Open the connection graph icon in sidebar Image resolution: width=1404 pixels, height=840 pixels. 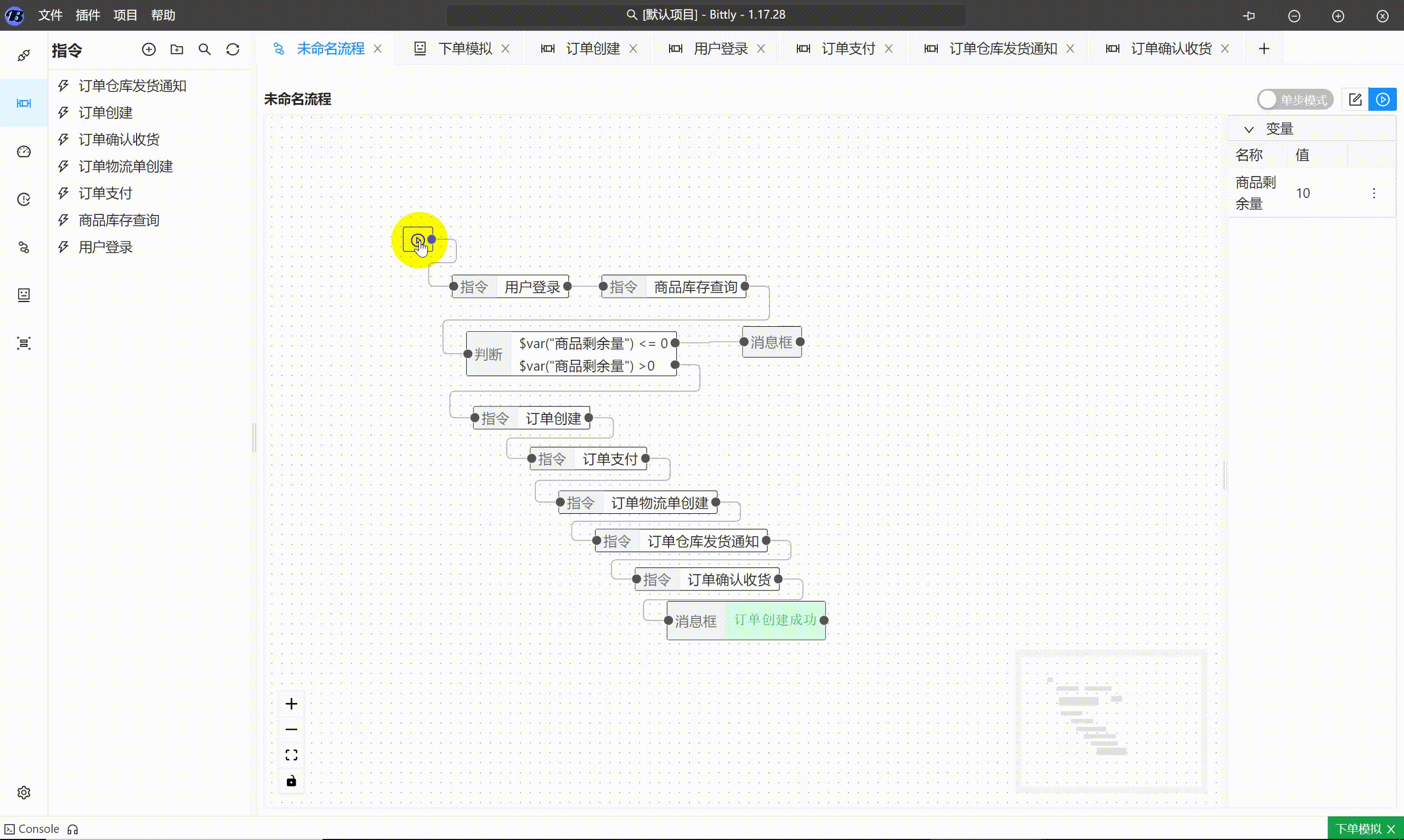[23, 247]
